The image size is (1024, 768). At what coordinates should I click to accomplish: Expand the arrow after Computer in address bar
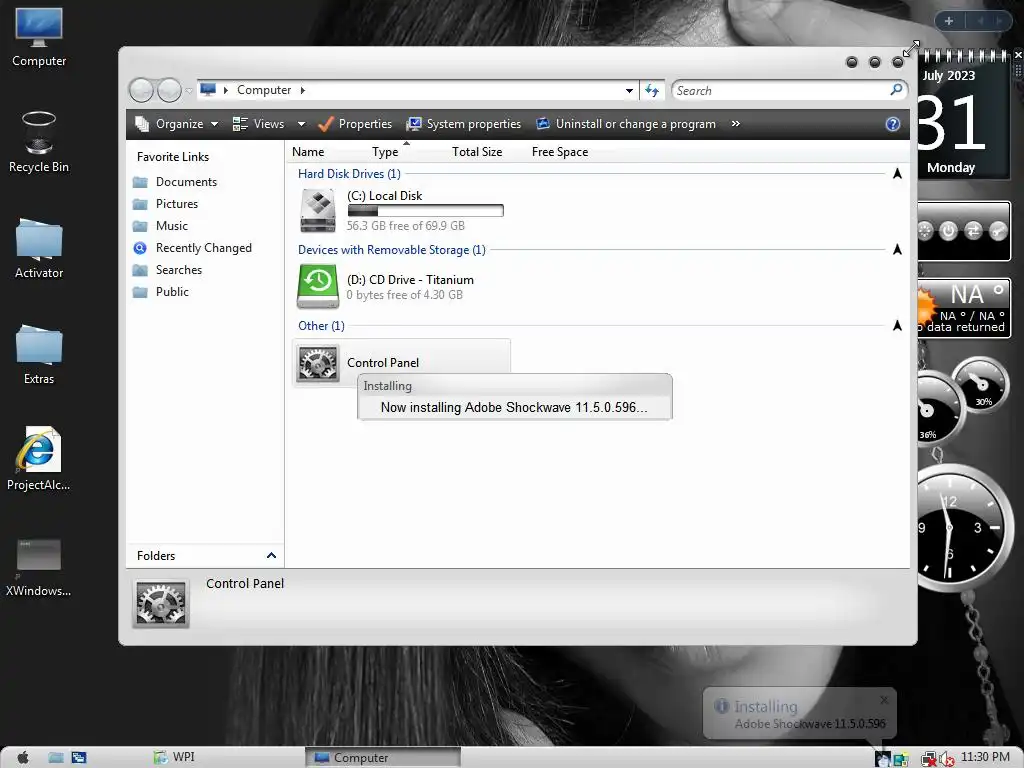coord(302,90)
